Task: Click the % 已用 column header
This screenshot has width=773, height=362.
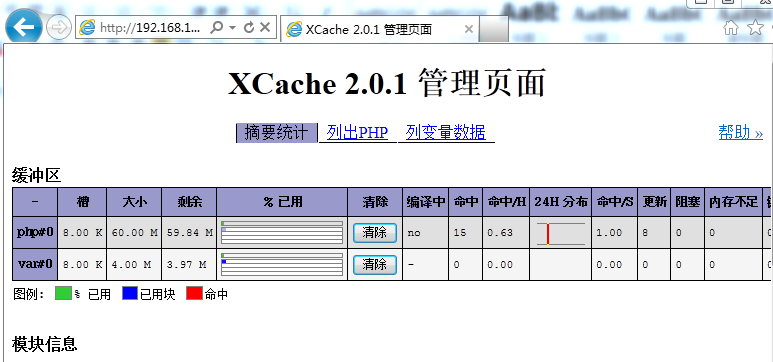Action: [x=282, y=202]
